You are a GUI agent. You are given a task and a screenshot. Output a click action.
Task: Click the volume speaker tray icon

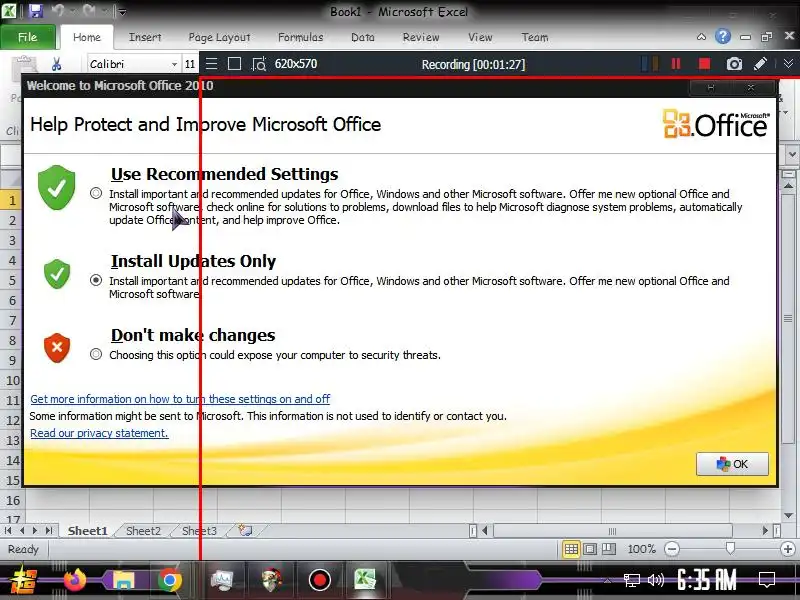click(656, 580)
